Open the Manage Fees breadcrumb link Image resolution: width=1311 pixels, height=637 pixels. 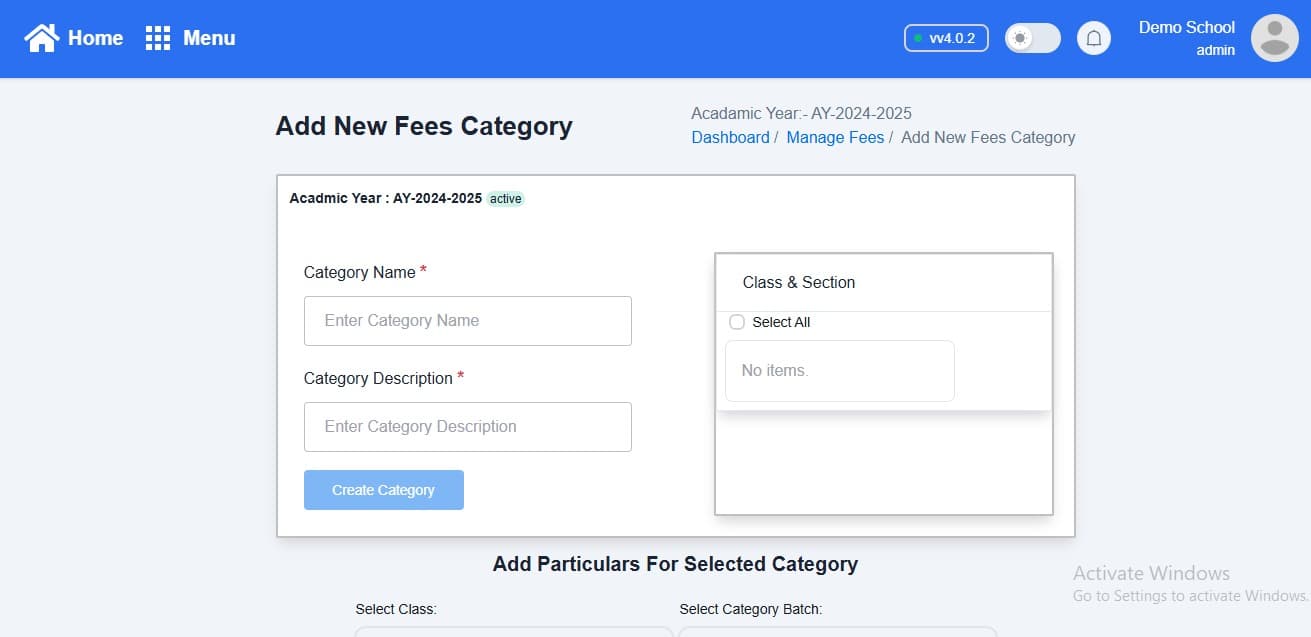coord(835,137)
